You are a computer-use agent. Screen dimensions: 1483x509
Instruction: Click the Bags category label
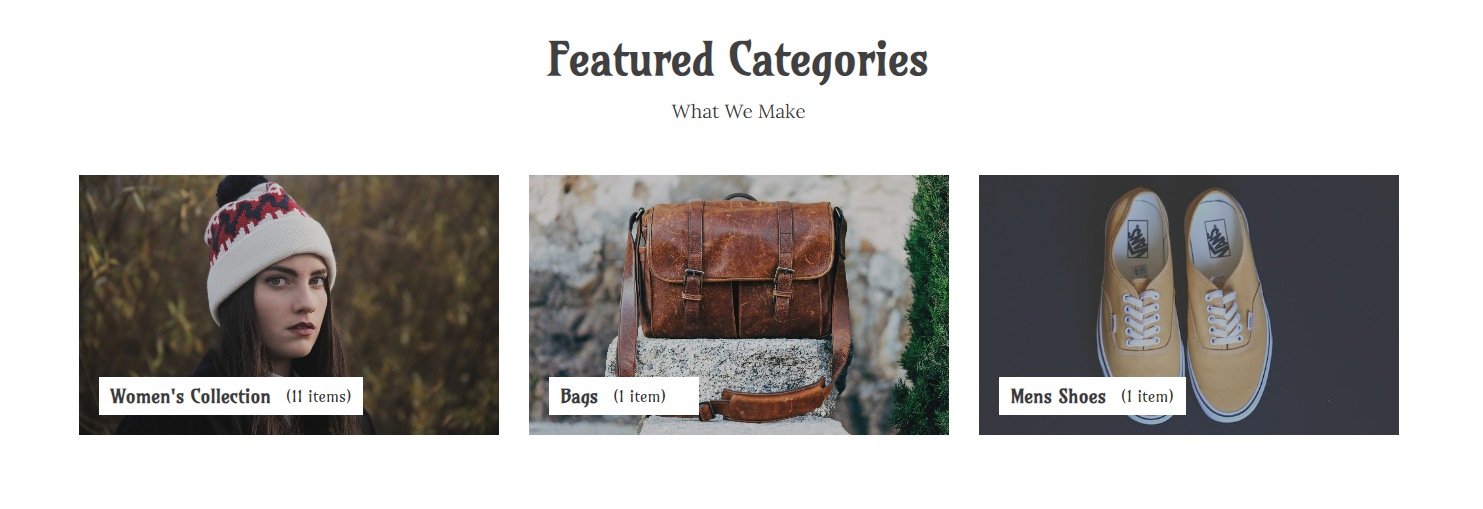coord(579,396)
